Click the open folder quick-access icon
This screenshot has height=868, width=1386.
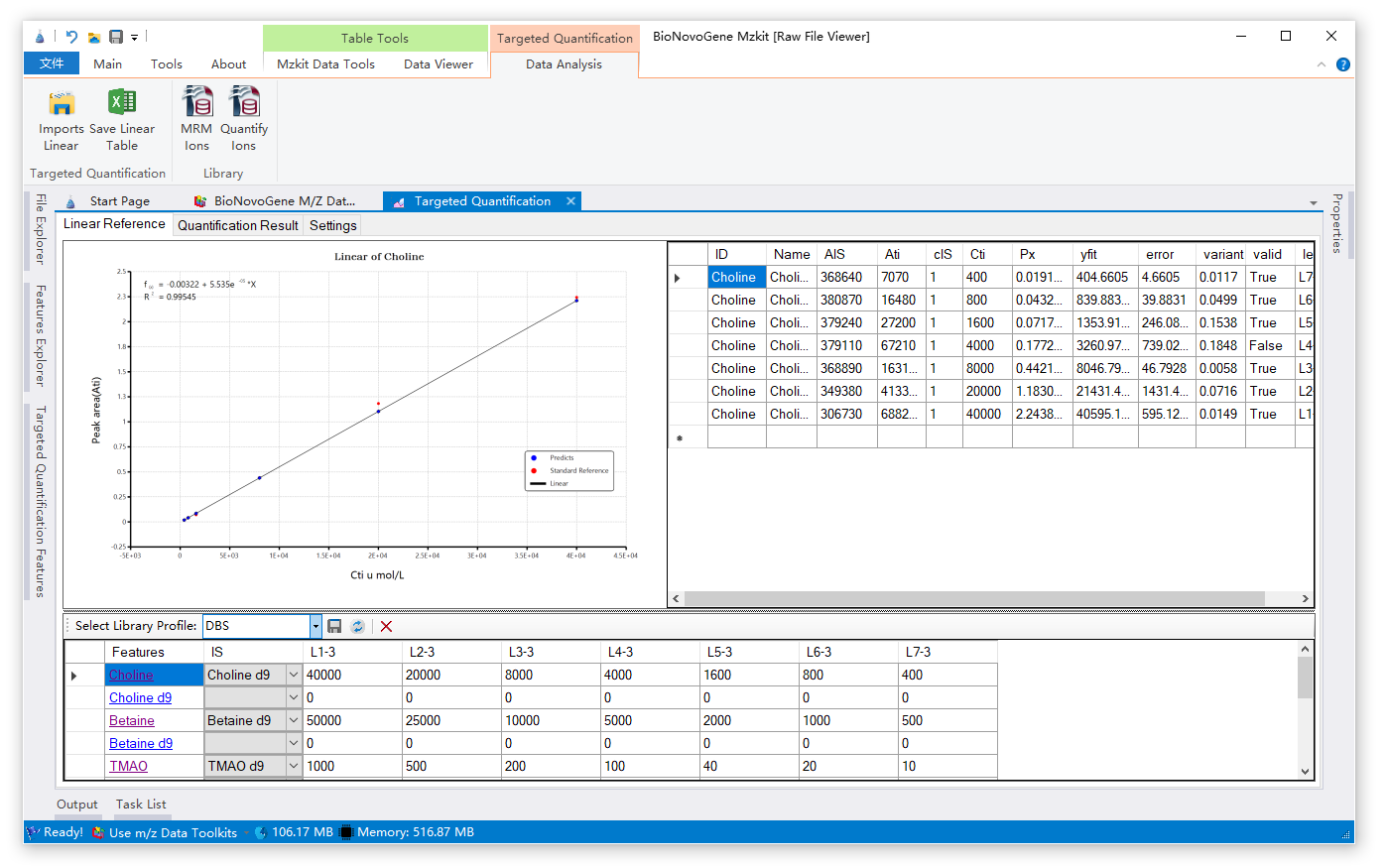[94, 38]
